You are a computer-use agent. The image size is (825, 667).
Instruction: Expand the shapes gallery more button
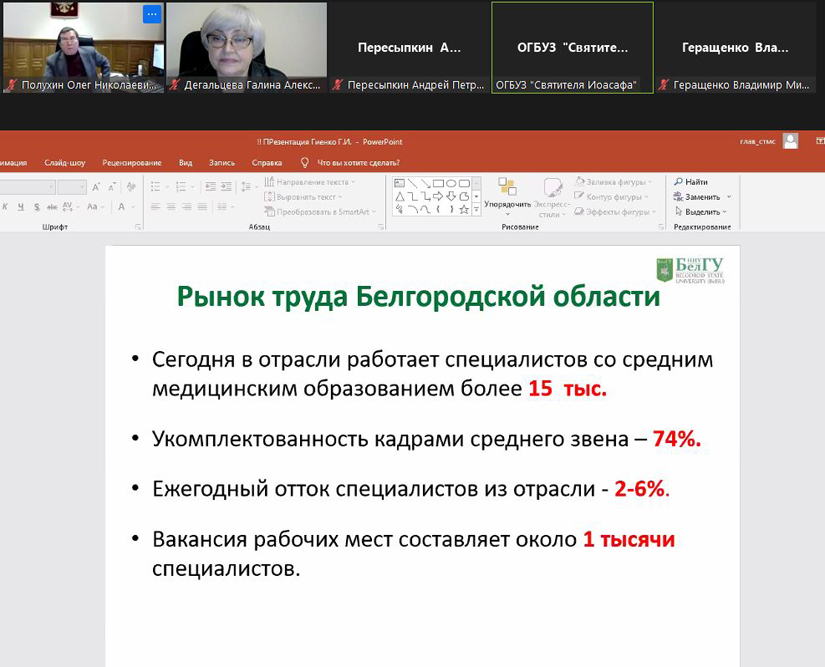tap(476, 210)
